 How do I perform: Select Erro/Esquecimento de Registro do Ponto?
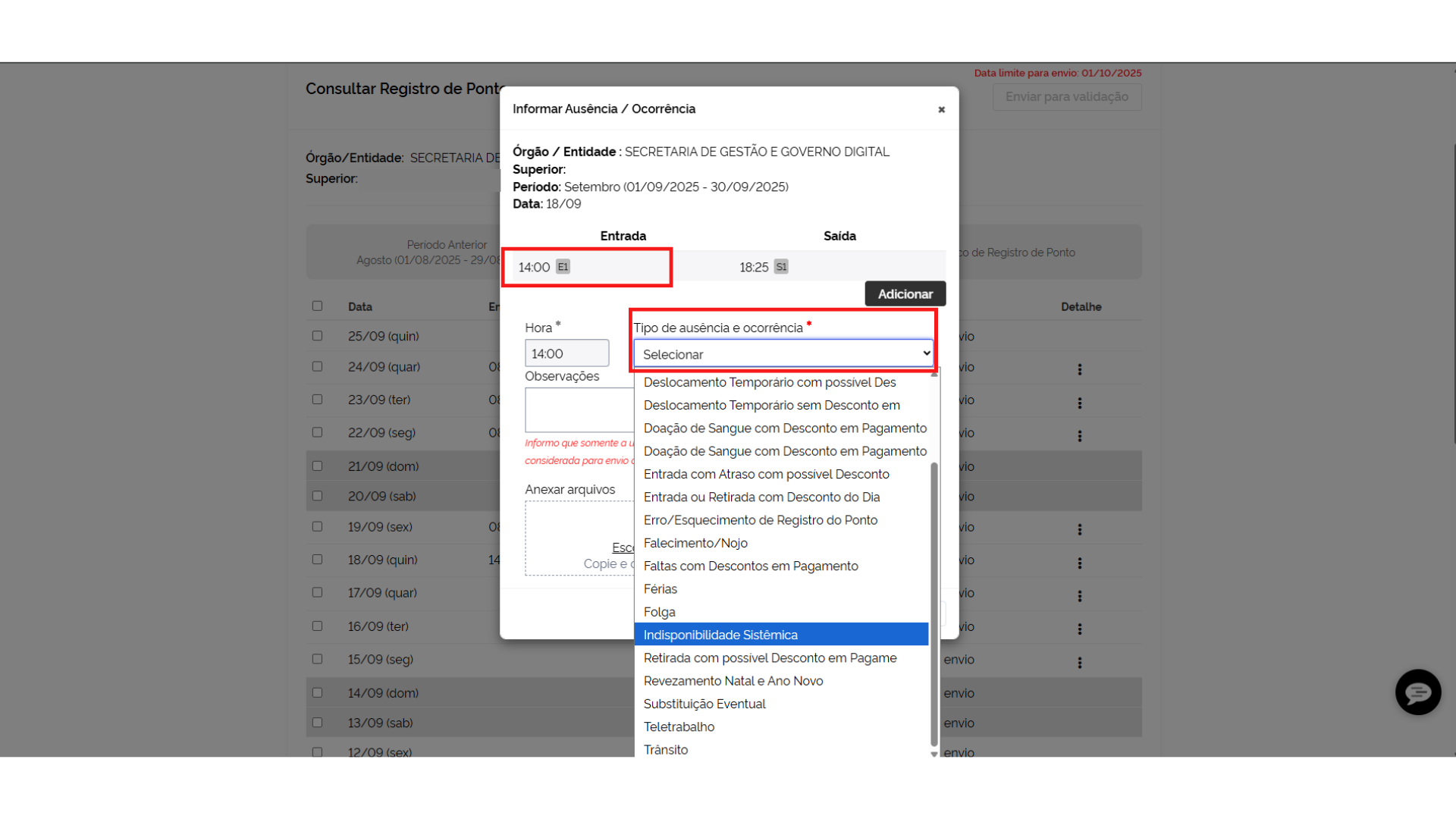pyautogui.click(x=760, y=520)
